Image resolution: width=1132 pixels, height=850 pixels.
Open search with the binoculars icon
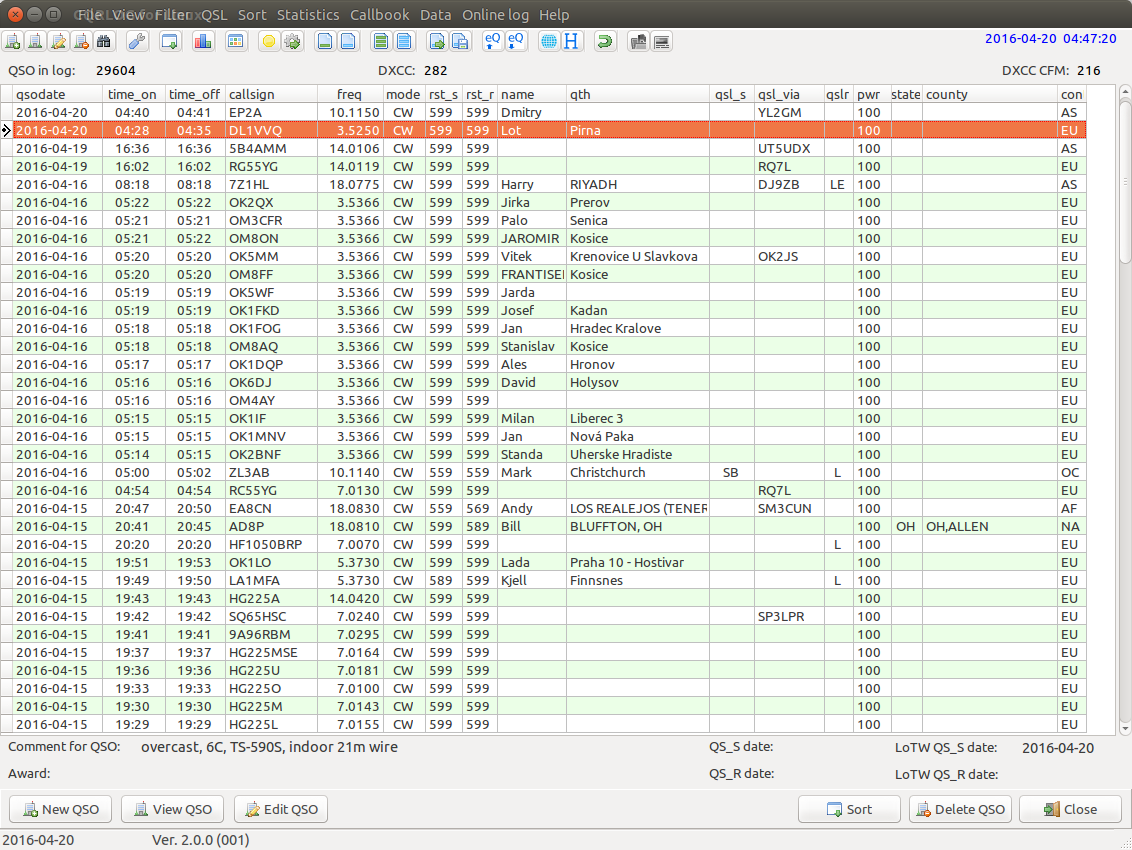click(104, 41)
